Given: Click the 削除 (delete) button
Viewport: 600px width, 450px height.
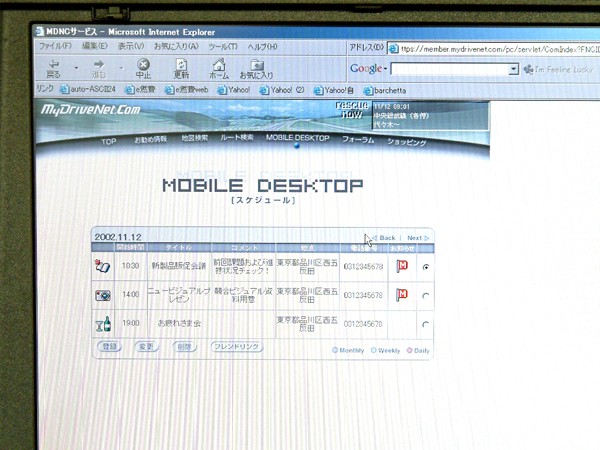Looking at the screenshot, I should [x=185, y=347].
